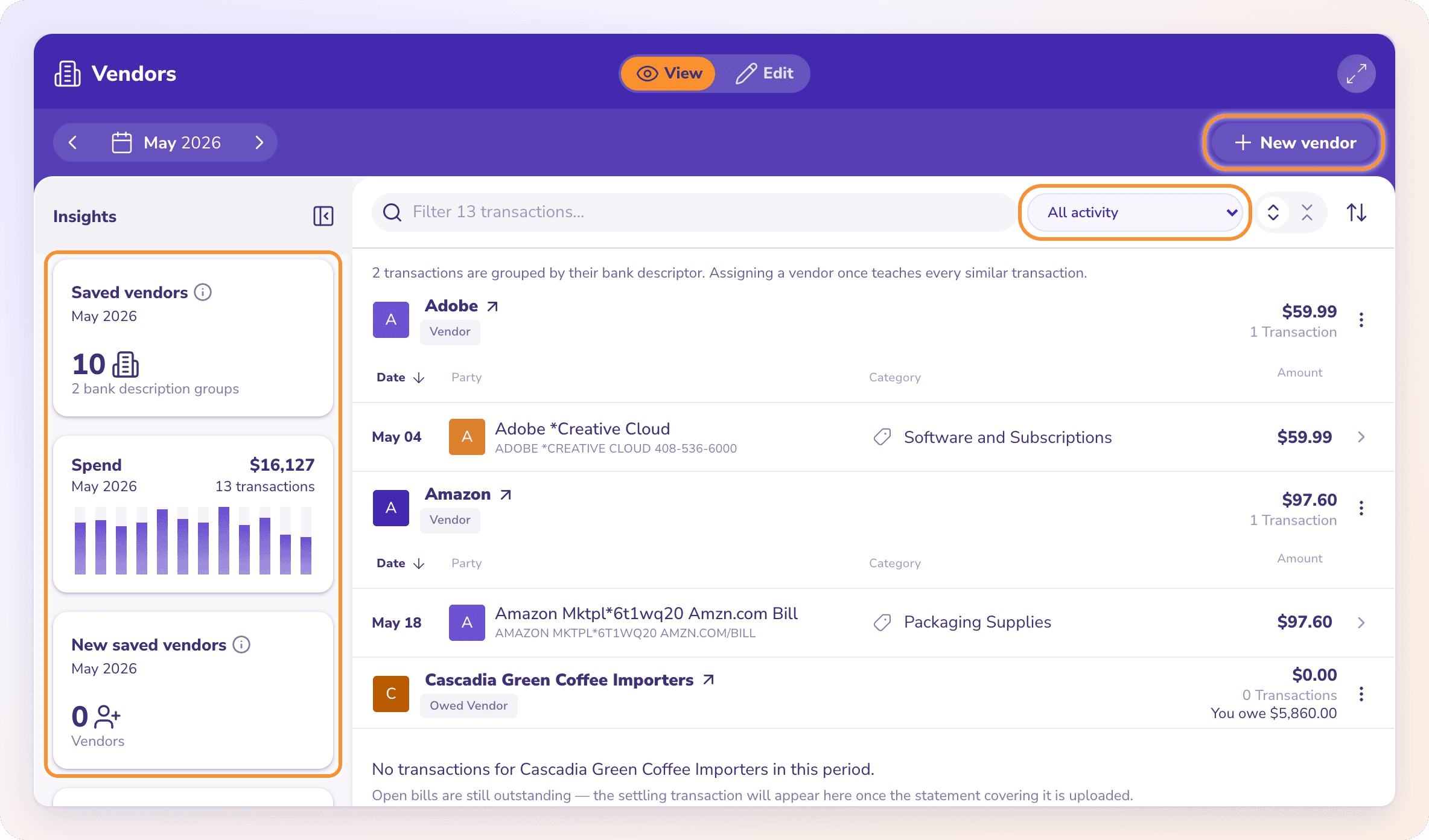This screenshot has width=1429, height=840.
Task: Click the Filter transactions search field
Action: tap(694, 212)
